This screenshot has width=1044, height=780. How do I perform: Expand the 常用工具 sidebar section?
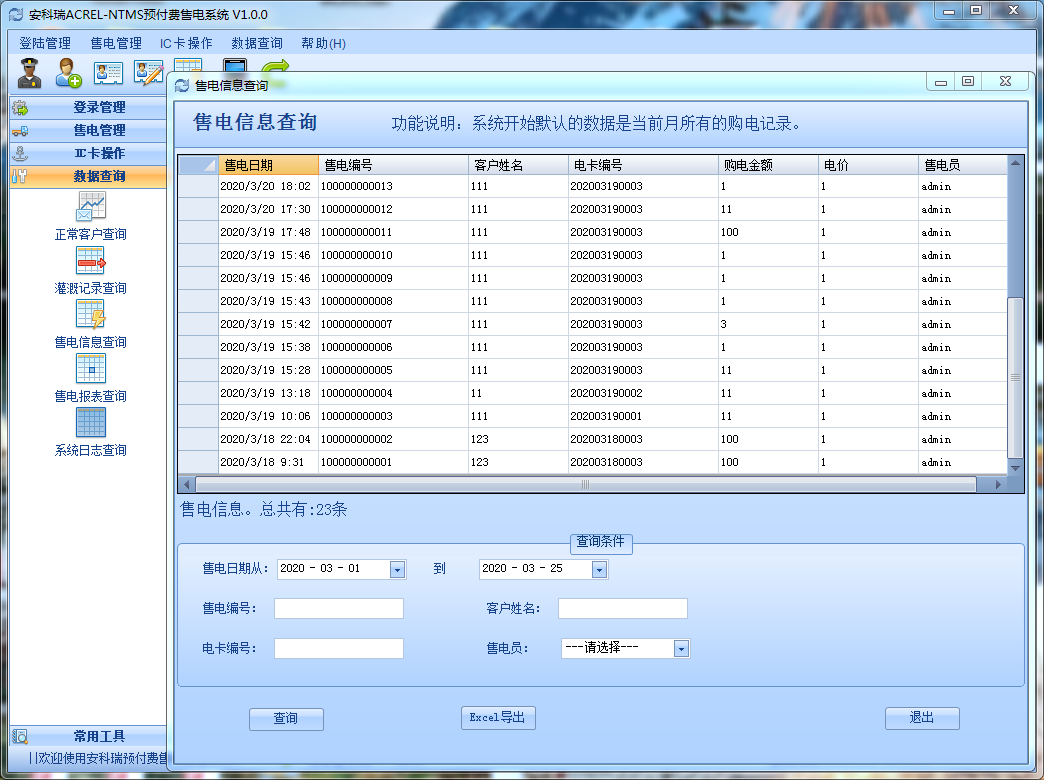coord(88,736)
